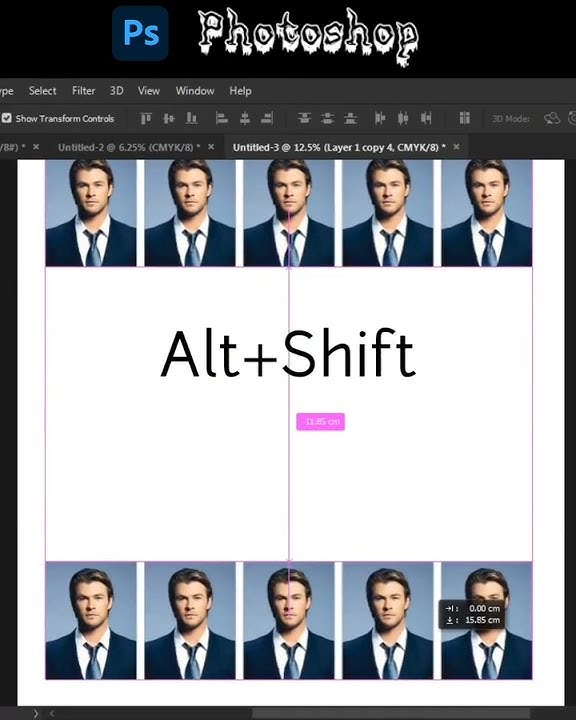Click the right-pointing arrow in the status bar
Image resolution: width=576 pixels, height=720 pixels.
[x=36, y=714]
